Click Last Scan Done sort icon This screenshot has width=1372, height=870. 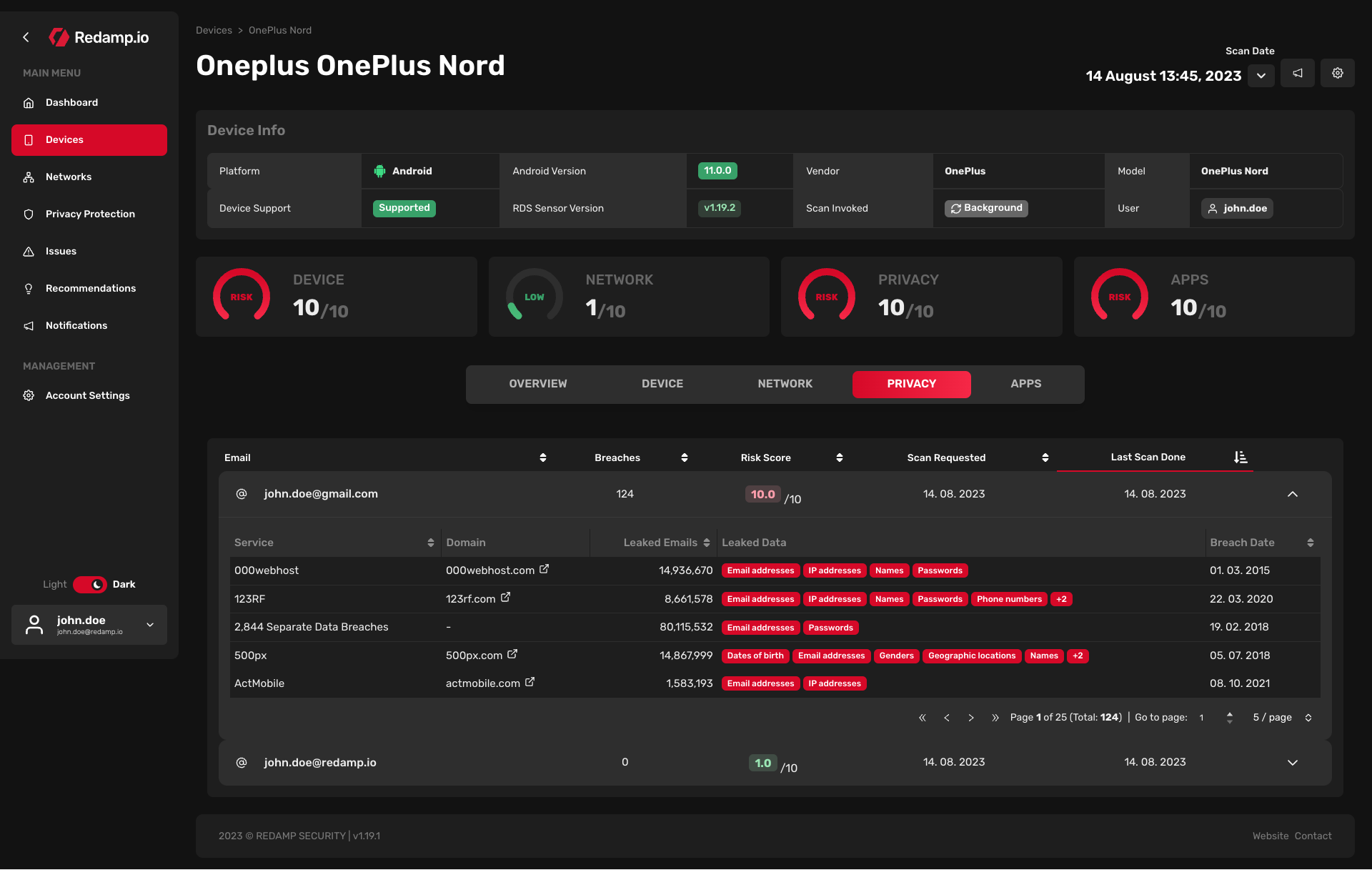(1241, 458)
